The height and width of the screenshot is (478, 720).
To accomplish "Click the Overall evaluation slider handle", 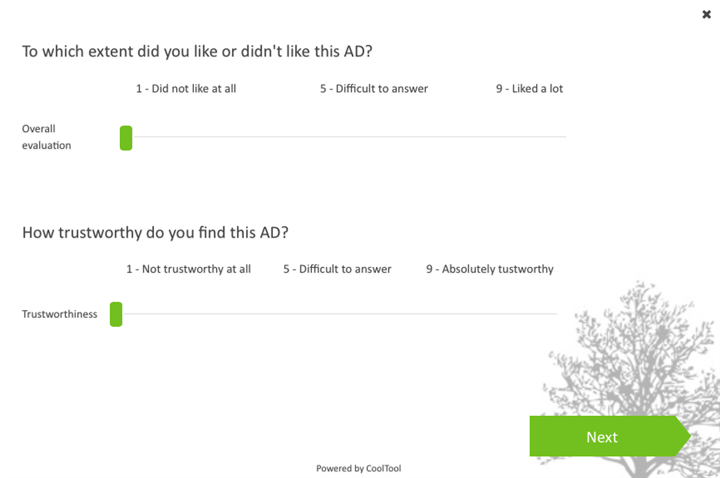I will coord(126,137).
